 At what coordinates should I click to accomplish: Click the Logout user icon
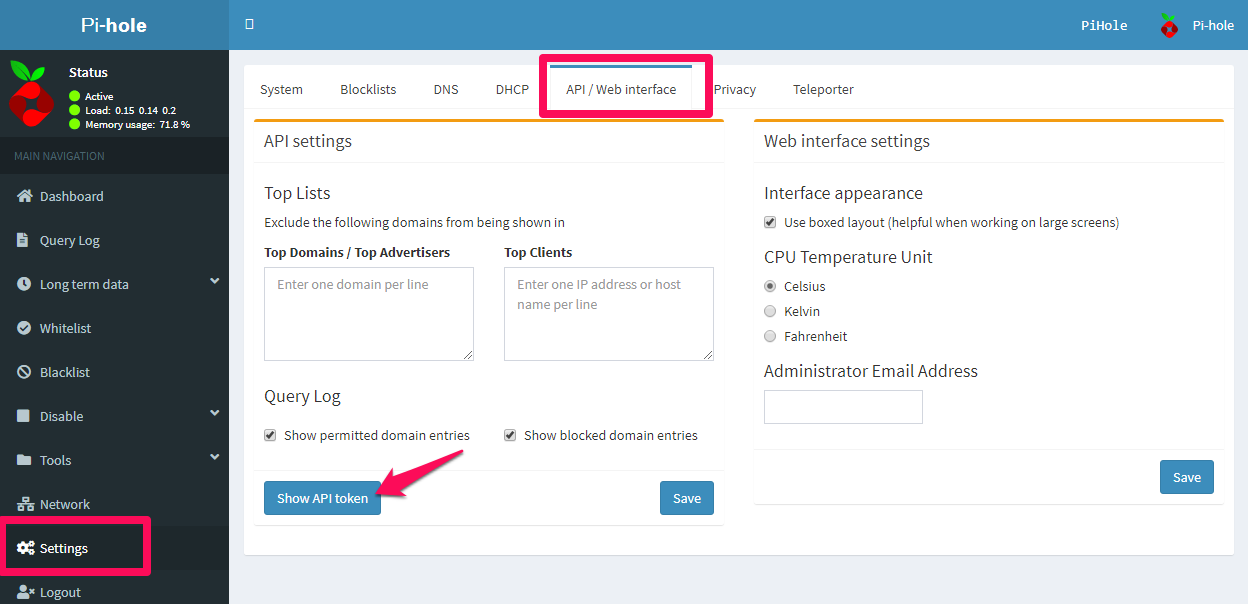(x=26, y=592)
